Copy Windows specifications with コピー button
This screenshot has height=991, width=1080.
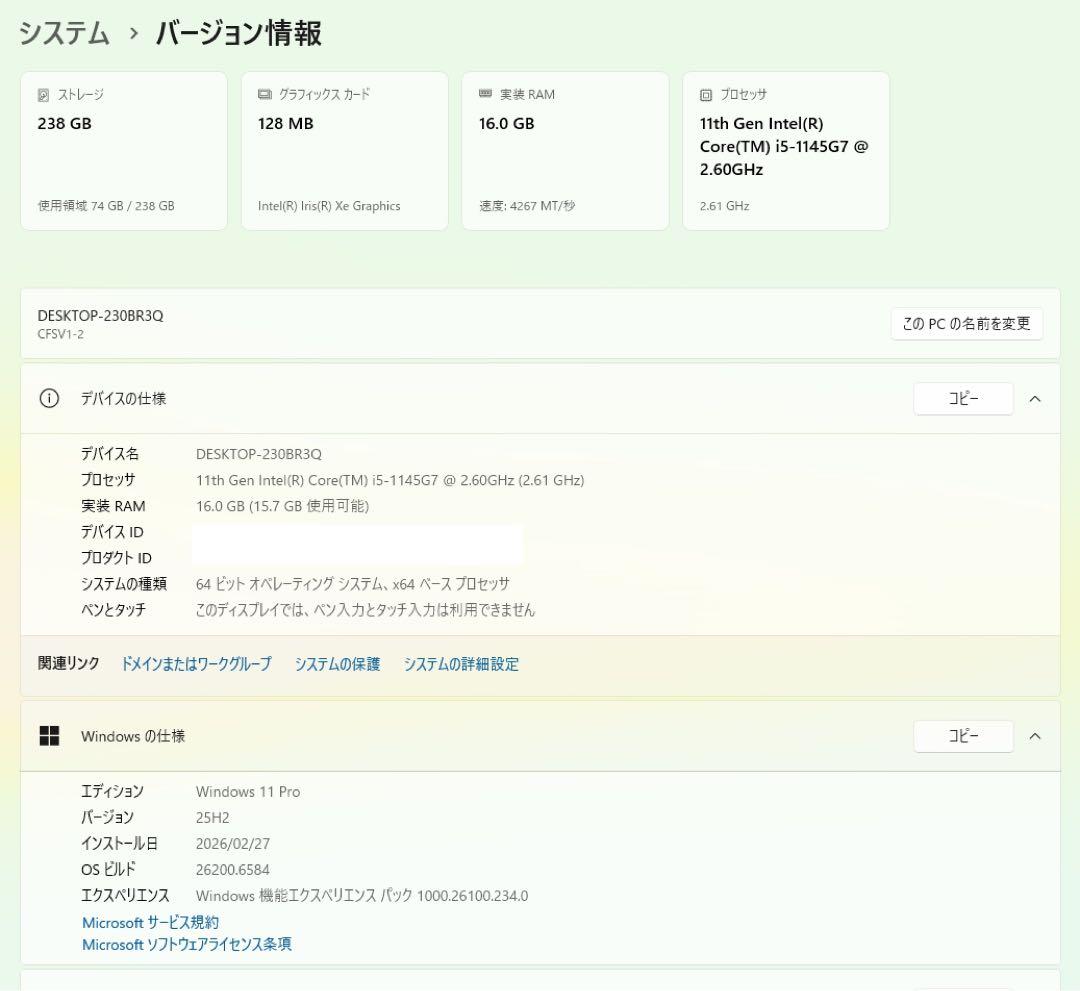point(963,736)
